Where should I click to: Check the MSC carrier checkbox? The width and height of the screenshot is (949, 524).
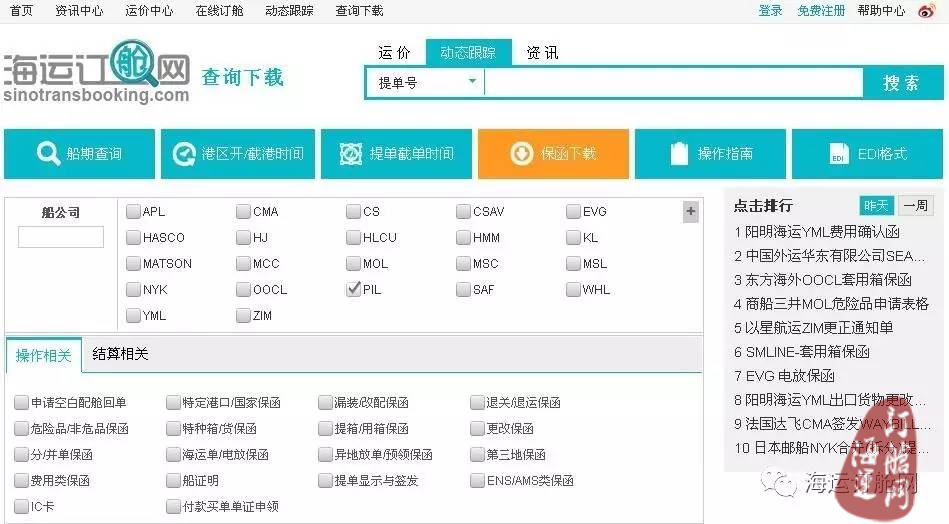click(x=464, y=263)
